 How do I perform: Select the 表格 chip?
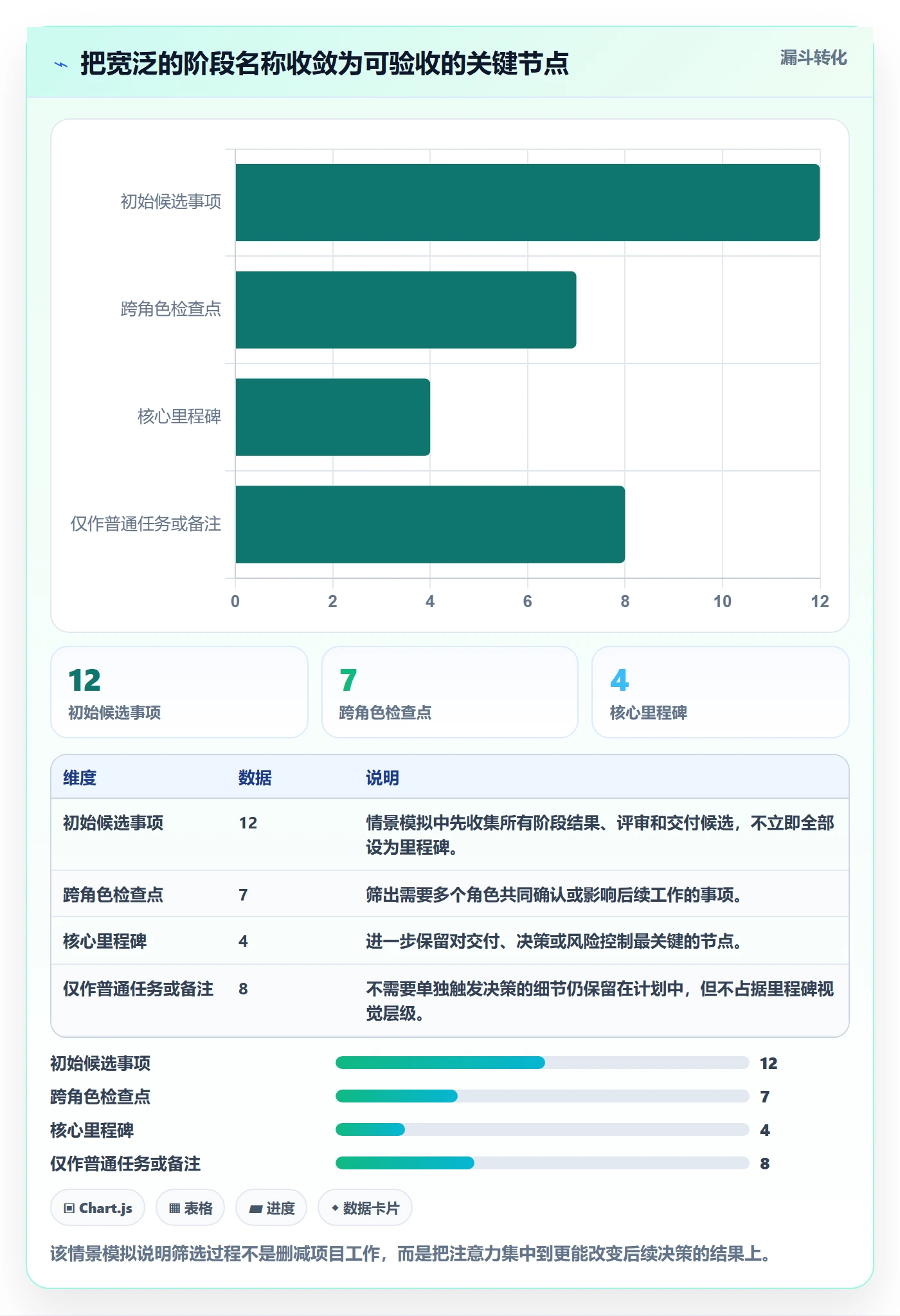point(190,1208)
